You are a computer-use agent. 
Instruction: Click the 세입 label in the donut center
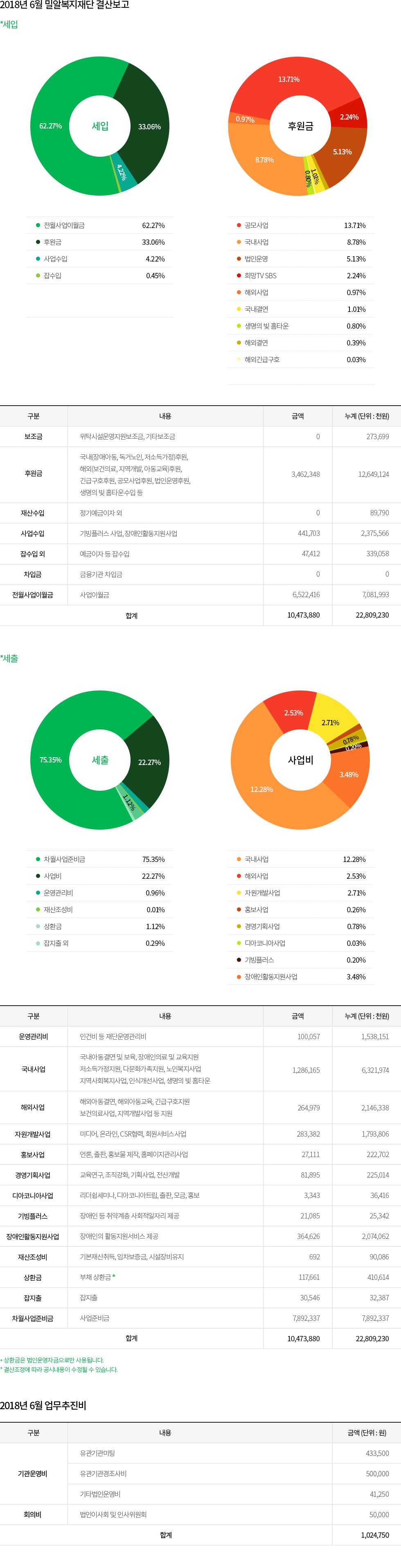[100, 126]
